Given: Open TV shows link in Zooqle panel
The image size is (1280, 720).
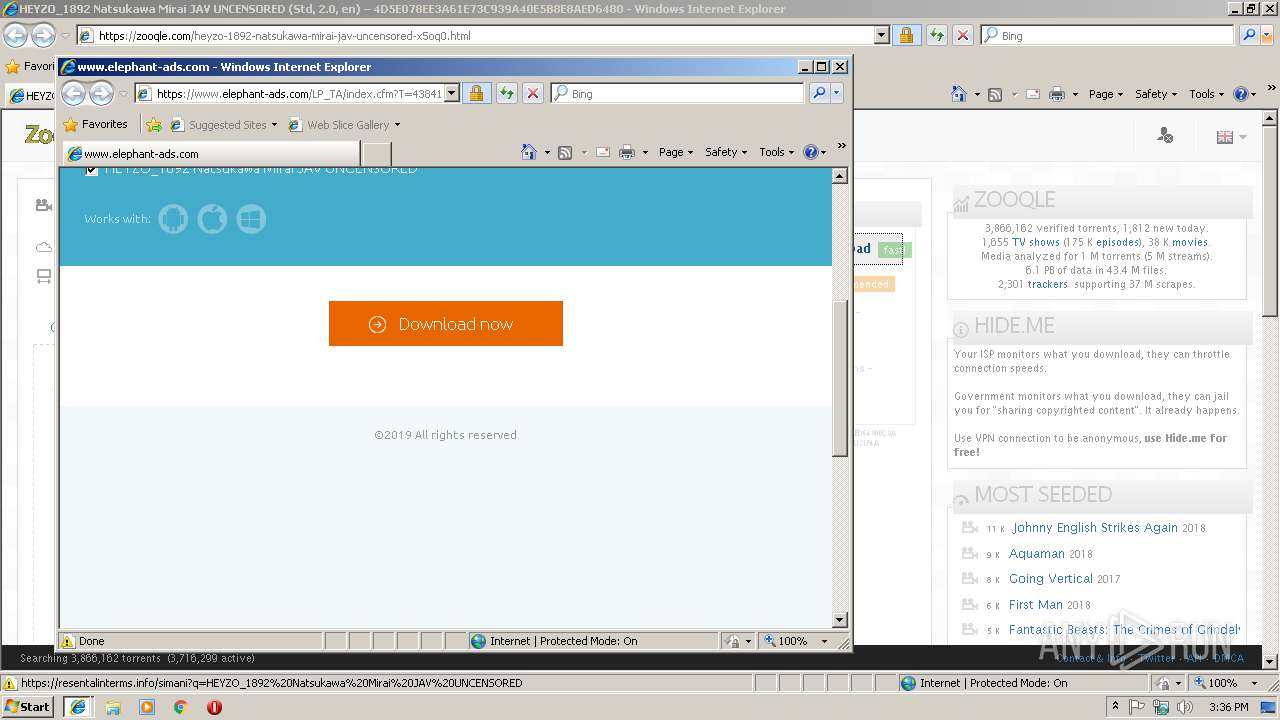Looking at the screenshot, I should click(1036, 242).
